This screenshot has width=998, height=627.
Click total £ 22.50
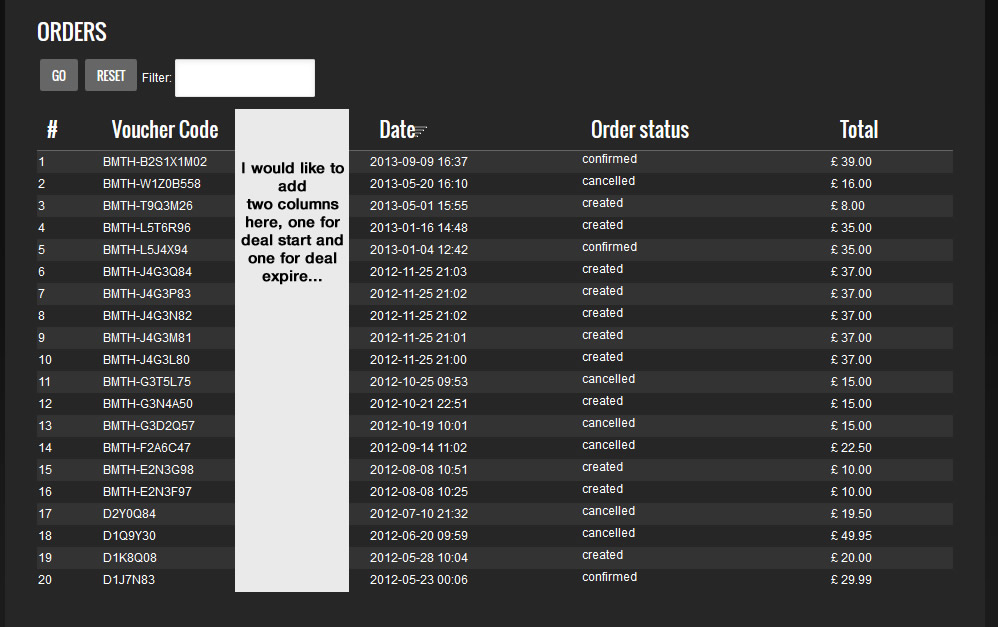(x=851, y=447)
